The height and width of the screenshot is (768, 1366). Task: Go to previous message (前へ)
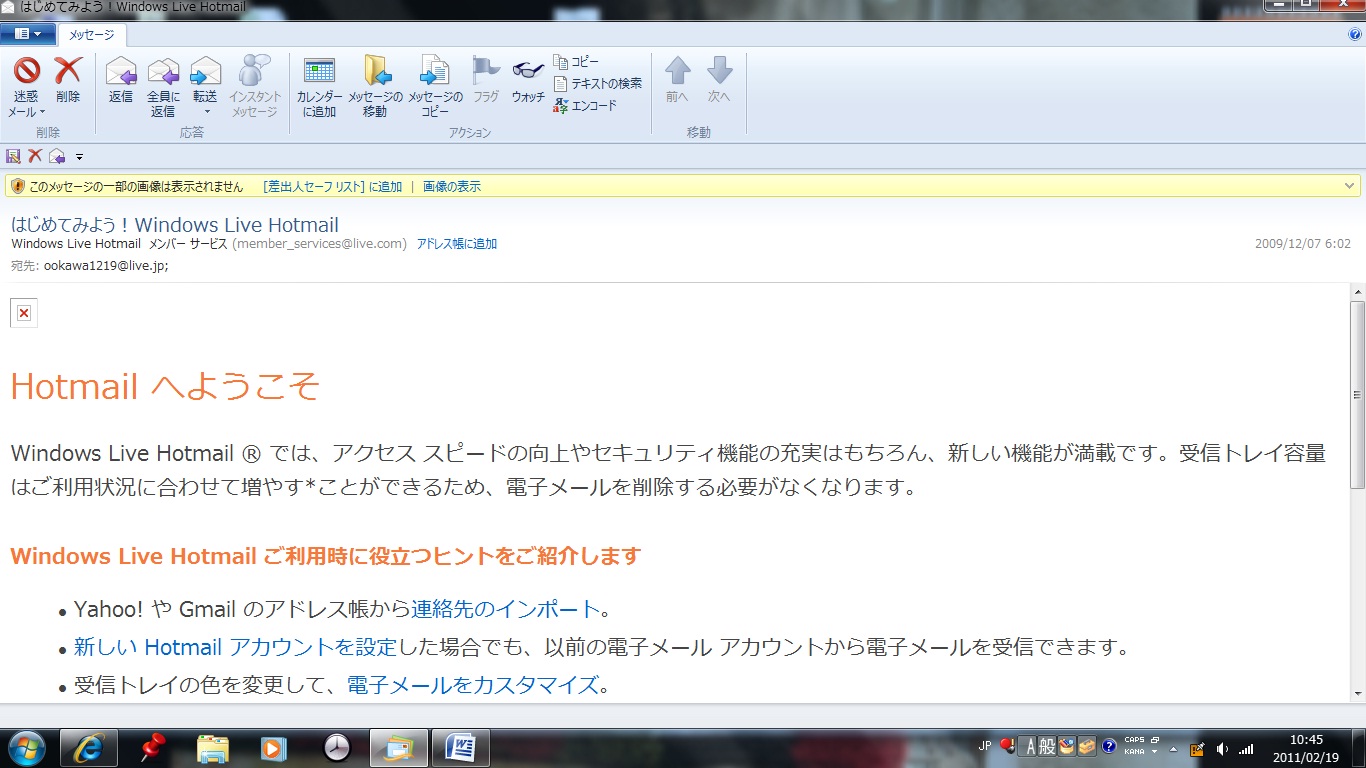coord(678,79)
